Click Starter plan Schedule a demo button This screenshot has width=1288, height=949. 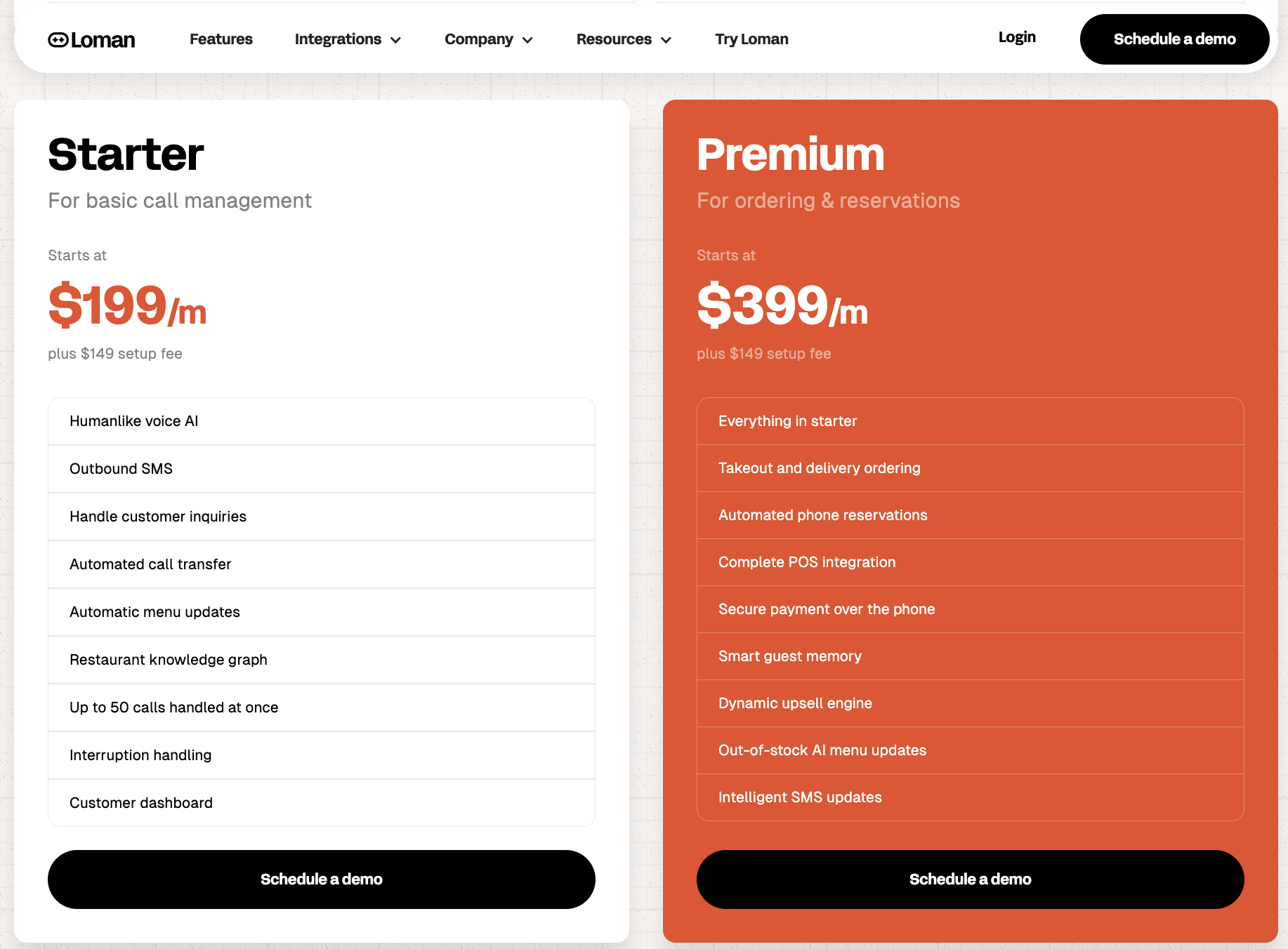click(321, 879)
